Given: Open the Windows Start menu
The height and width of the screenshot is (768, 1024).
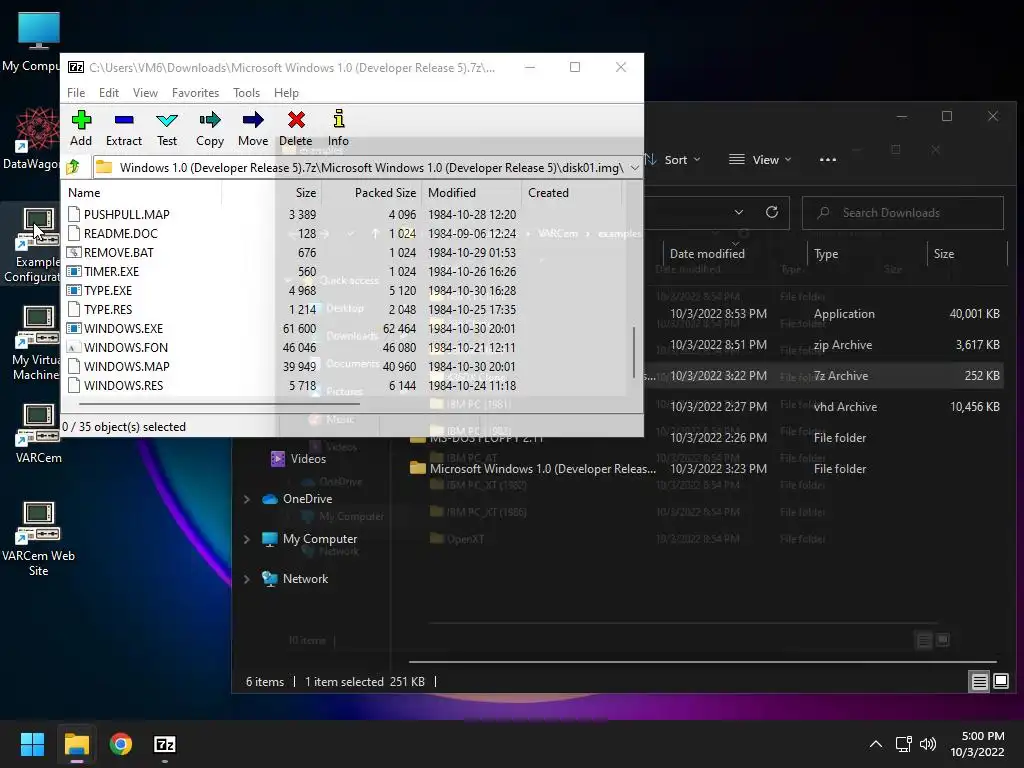Looking at the screenshot, I should tap(33, 744).
